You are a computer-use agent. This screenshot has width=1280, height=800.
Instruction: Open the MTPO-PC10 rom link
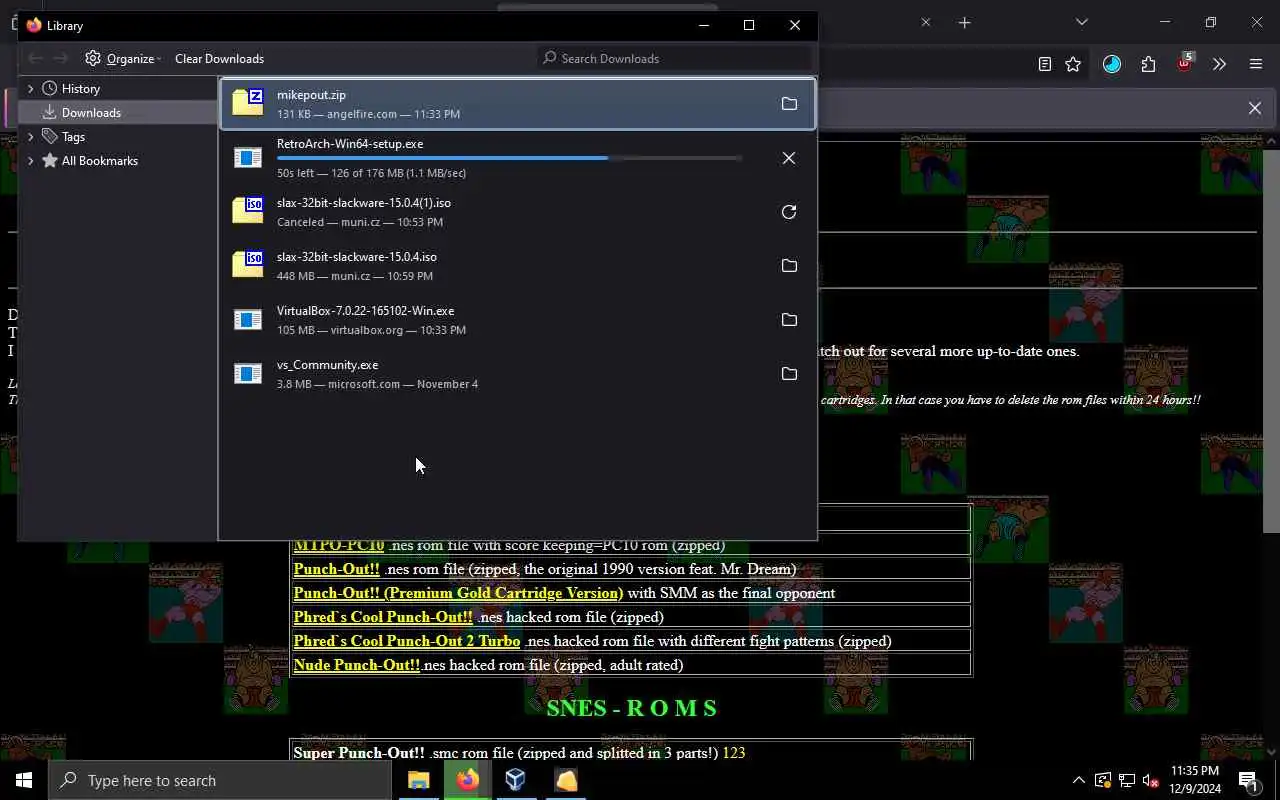tap(338, 545)
